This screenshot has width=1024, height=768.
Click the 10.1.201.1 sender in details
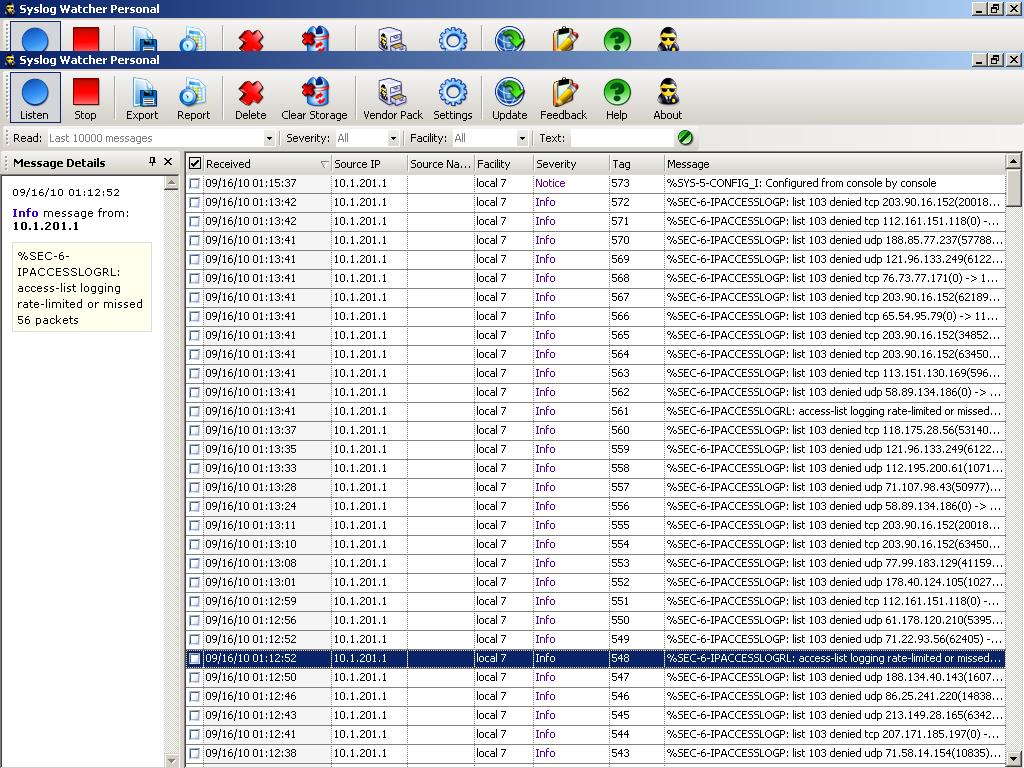pyautogui.click(x=46, y=226)
